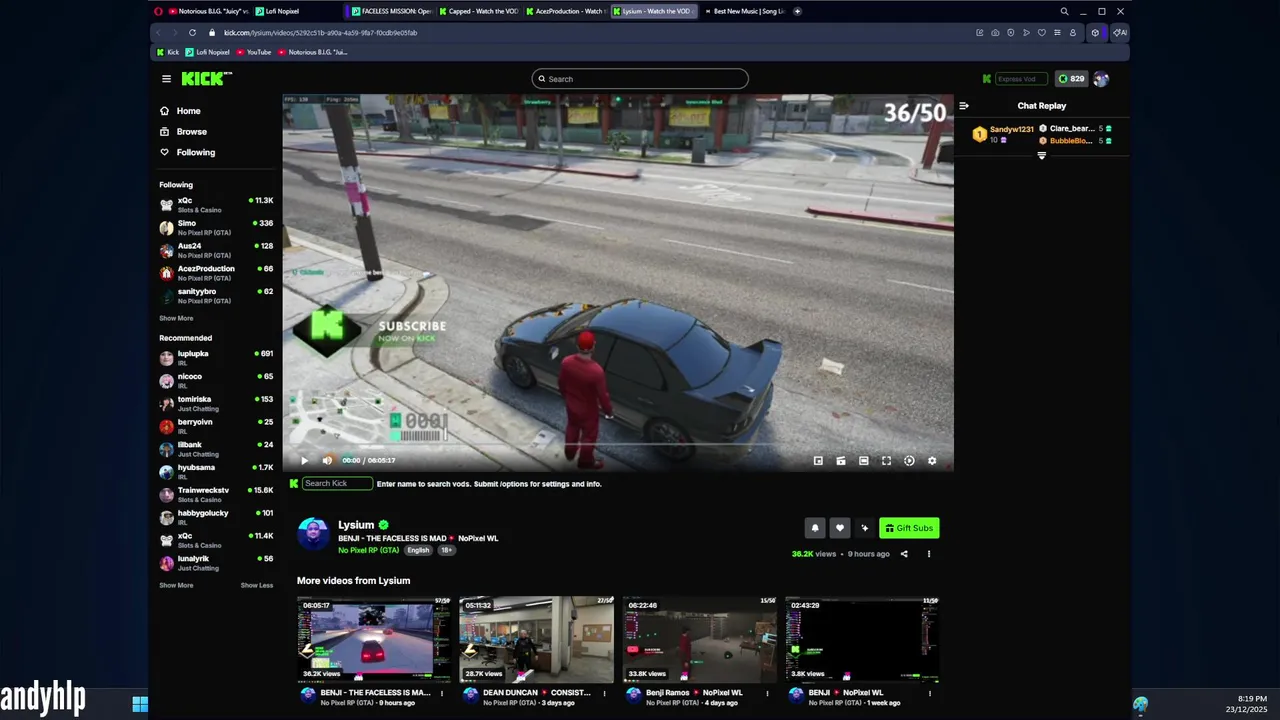Open the three-dot menu beside share icon
Screen dimensions: 1280x720
click(x=928, y=554)
